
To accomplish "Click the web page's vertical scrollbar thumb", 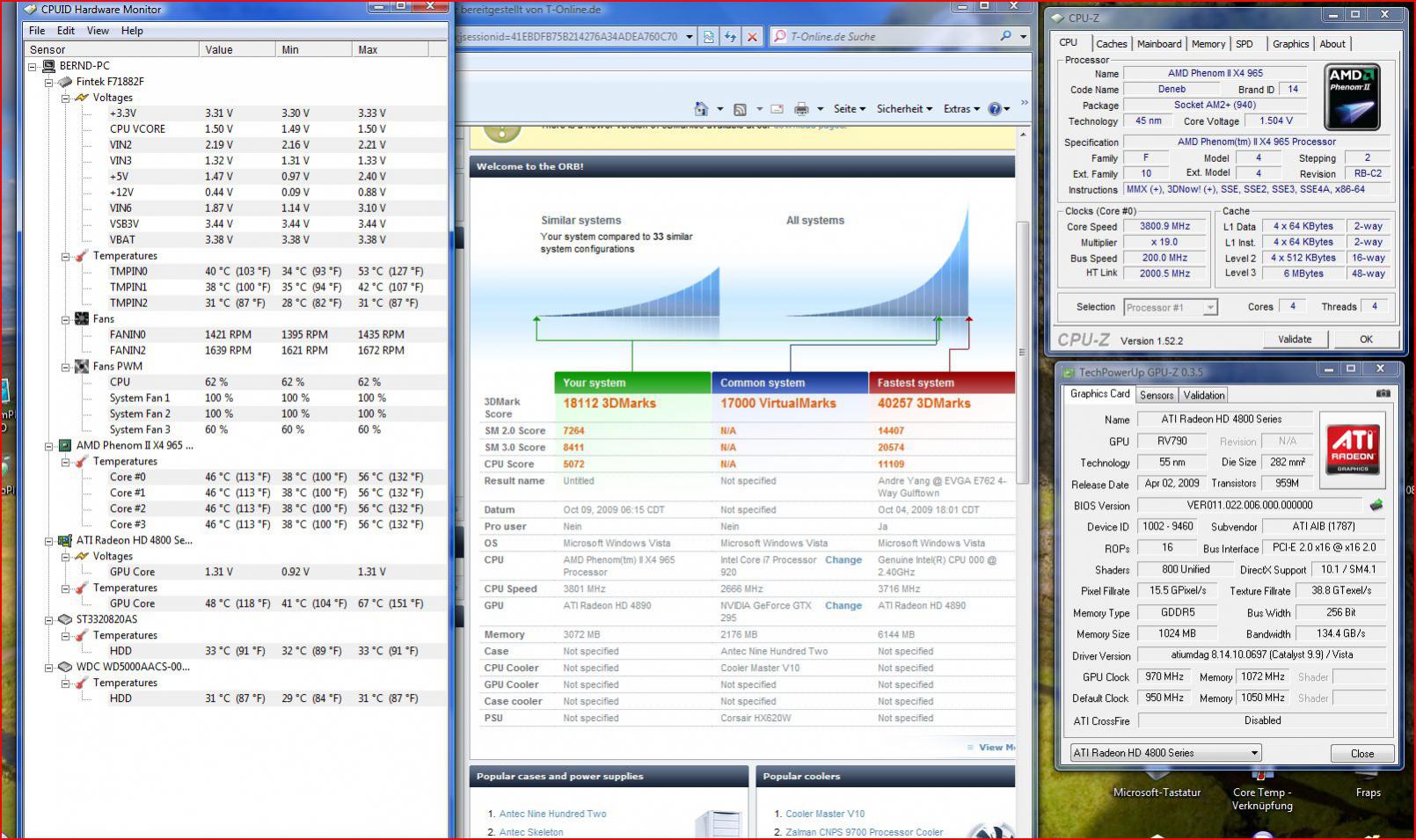I will 1022,352.
